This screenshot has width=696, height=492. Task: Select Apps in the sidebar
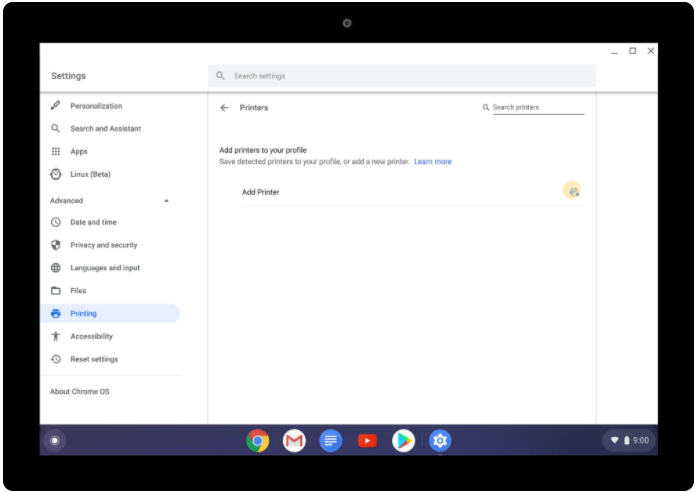coord(79,152)
